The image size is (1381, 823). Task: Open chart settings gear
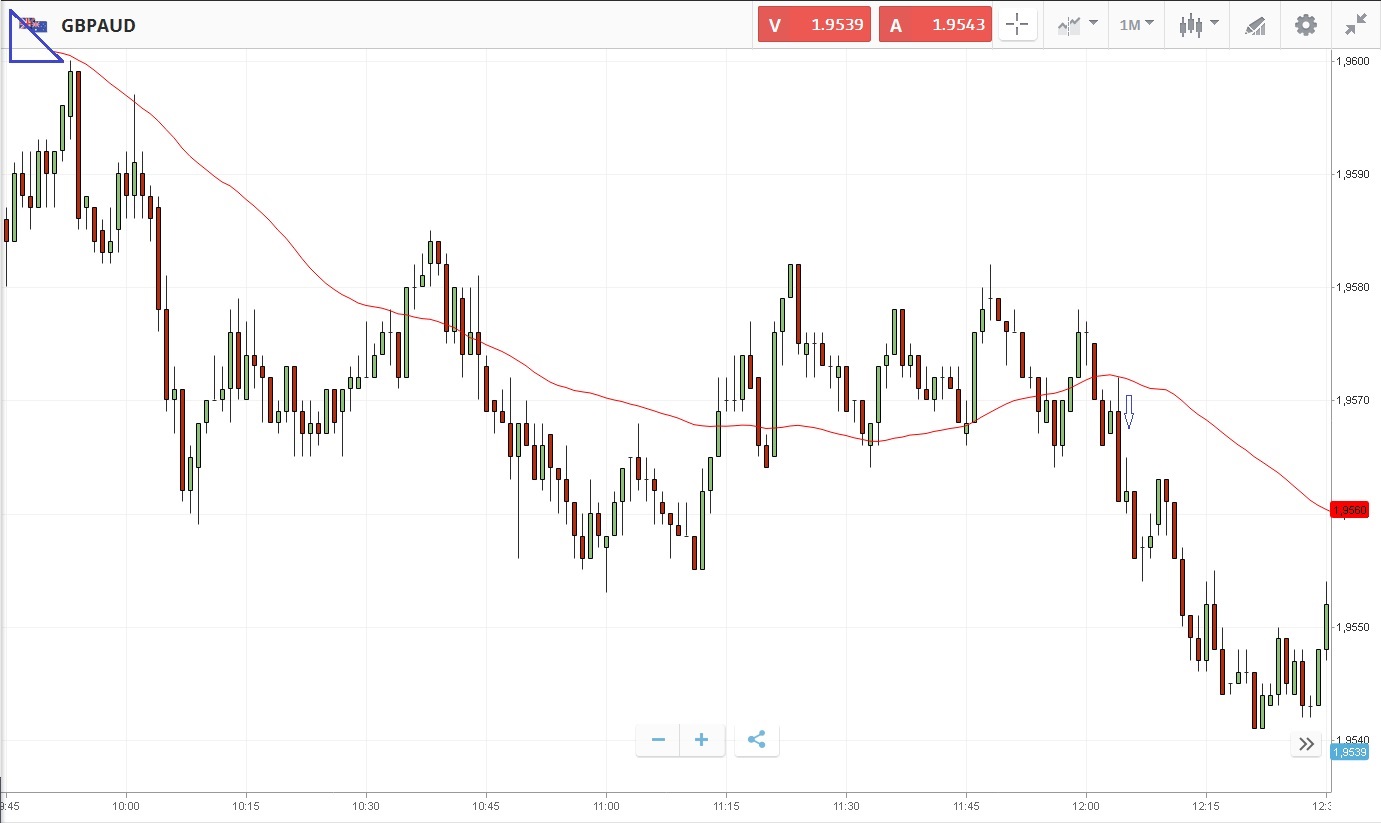click(x=1306, y=25)
